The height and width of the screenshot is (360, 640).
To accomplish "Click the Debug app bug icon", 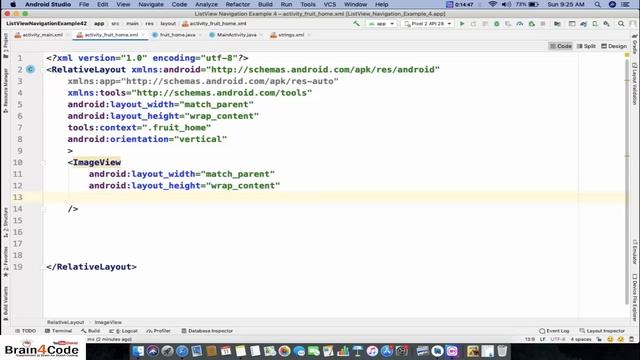I will pos(497,24).
